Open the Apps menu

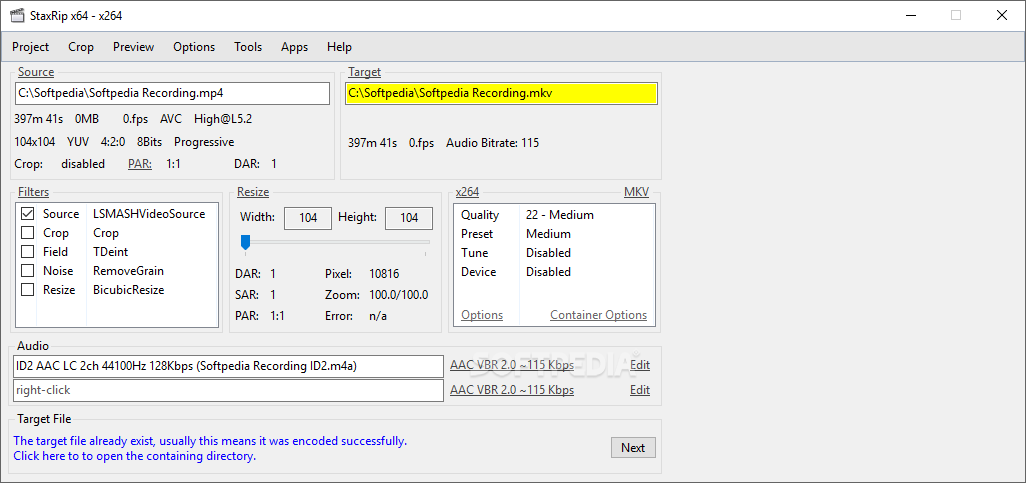[294, 47]
